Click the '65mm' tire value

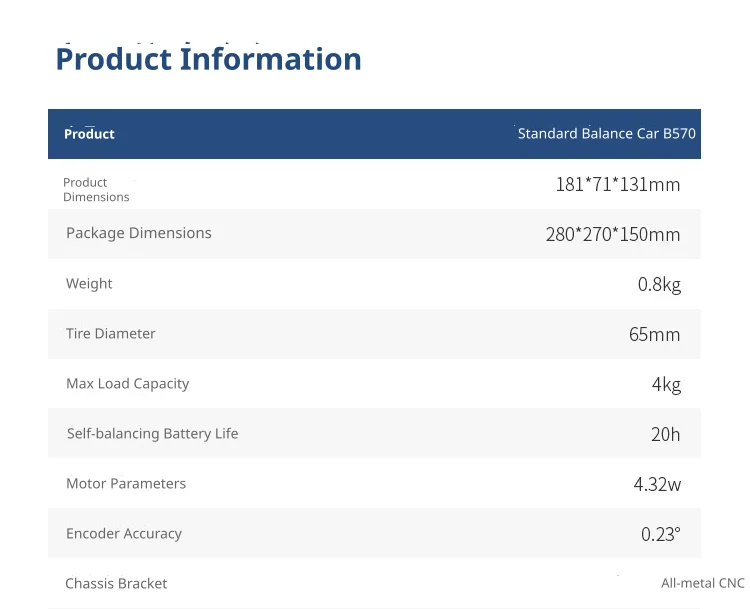click(654, 334)
